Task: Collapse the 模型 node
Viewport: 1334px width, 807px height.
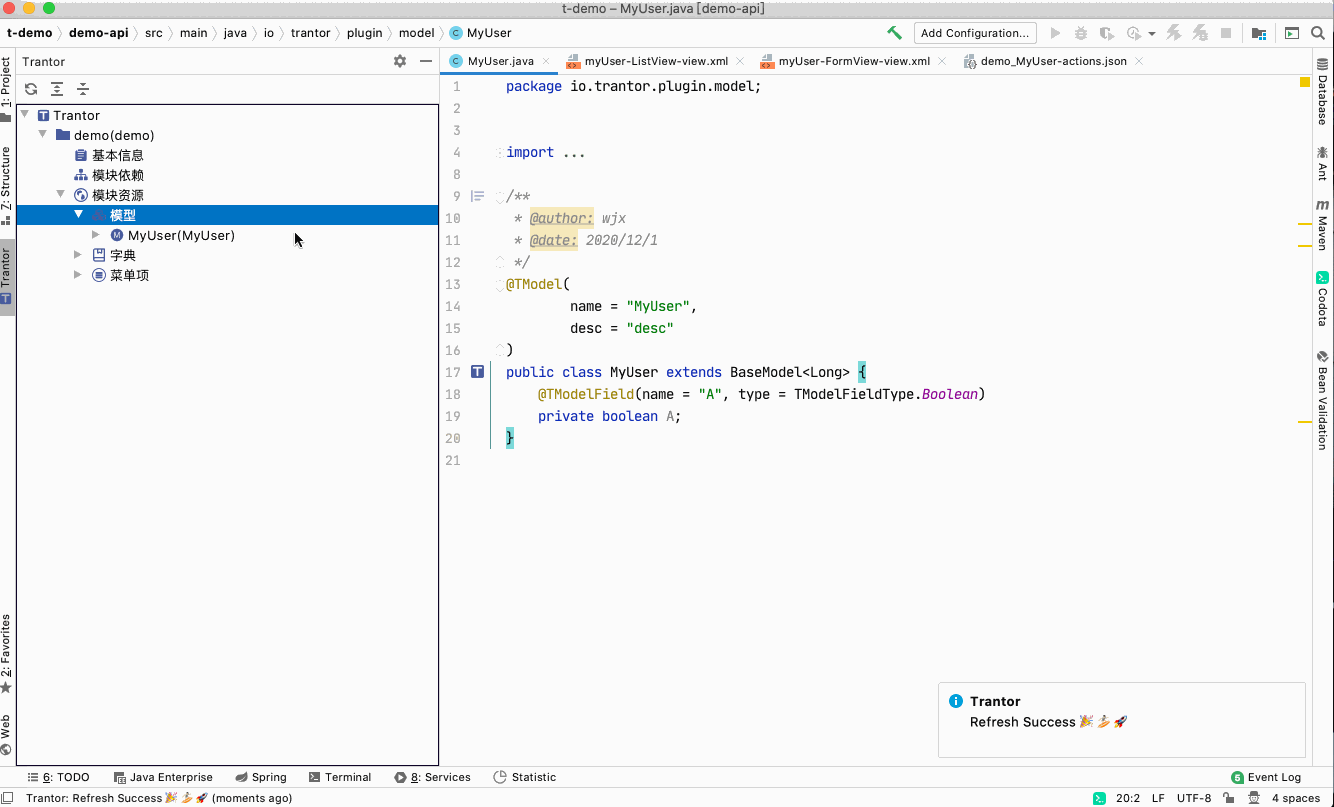Action: pos(79,215)
